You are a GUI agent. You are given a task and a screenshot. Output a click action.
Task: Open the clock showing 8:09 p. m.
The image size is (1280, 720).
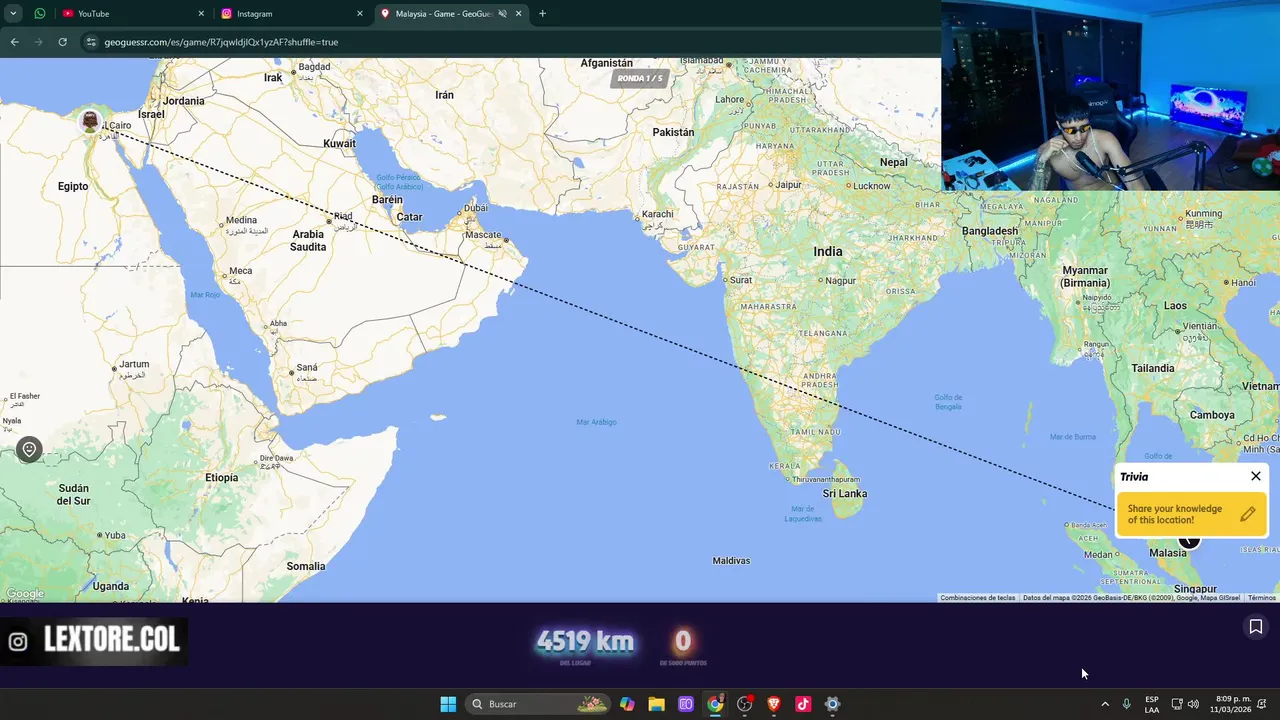1233,704
